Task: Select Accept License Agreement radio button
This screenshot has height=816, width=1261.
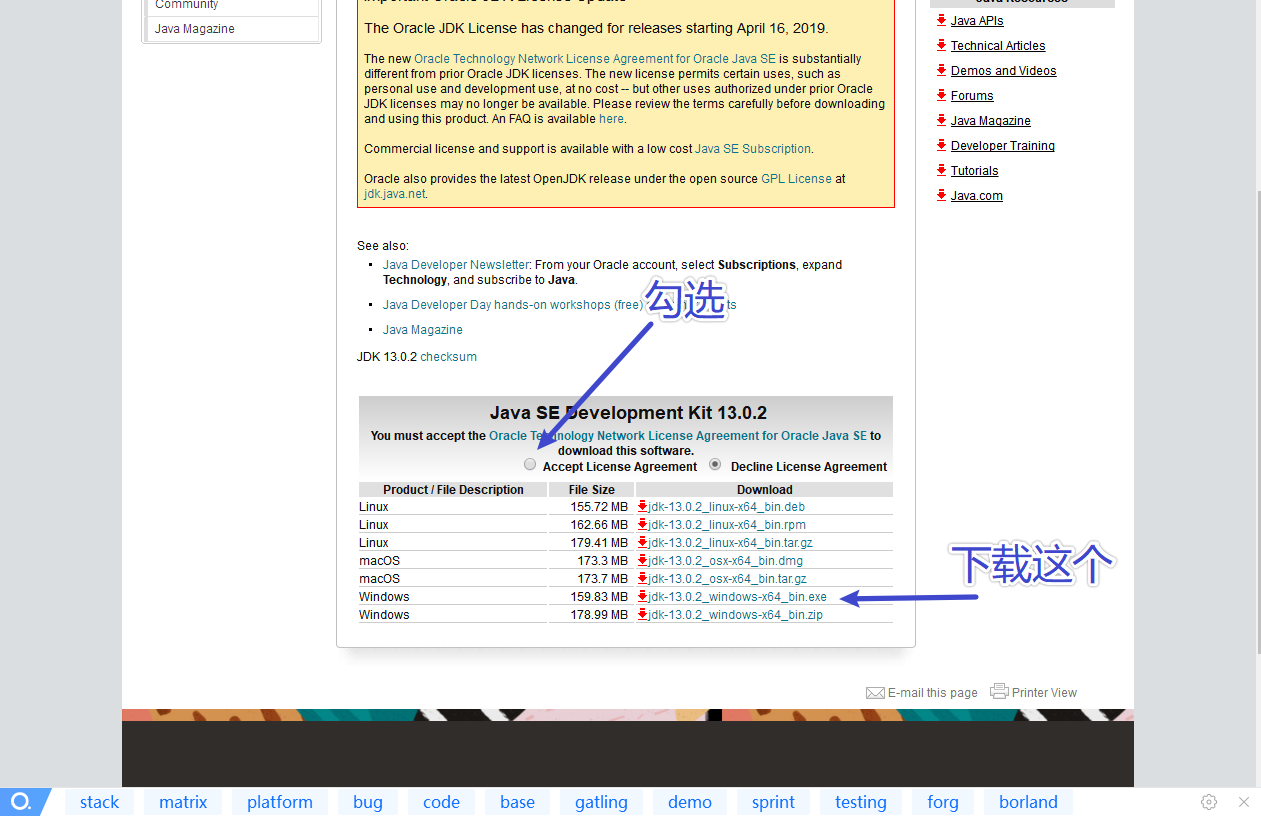Action: 530,464
